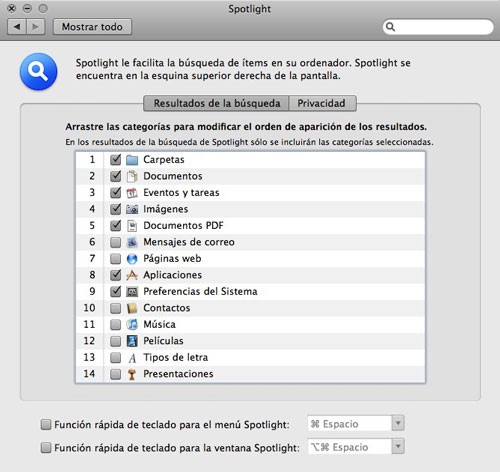The width and height of the screenshot is (500, 472).
Task: Click the Páginas web globe icon
Action: (132, 259)
